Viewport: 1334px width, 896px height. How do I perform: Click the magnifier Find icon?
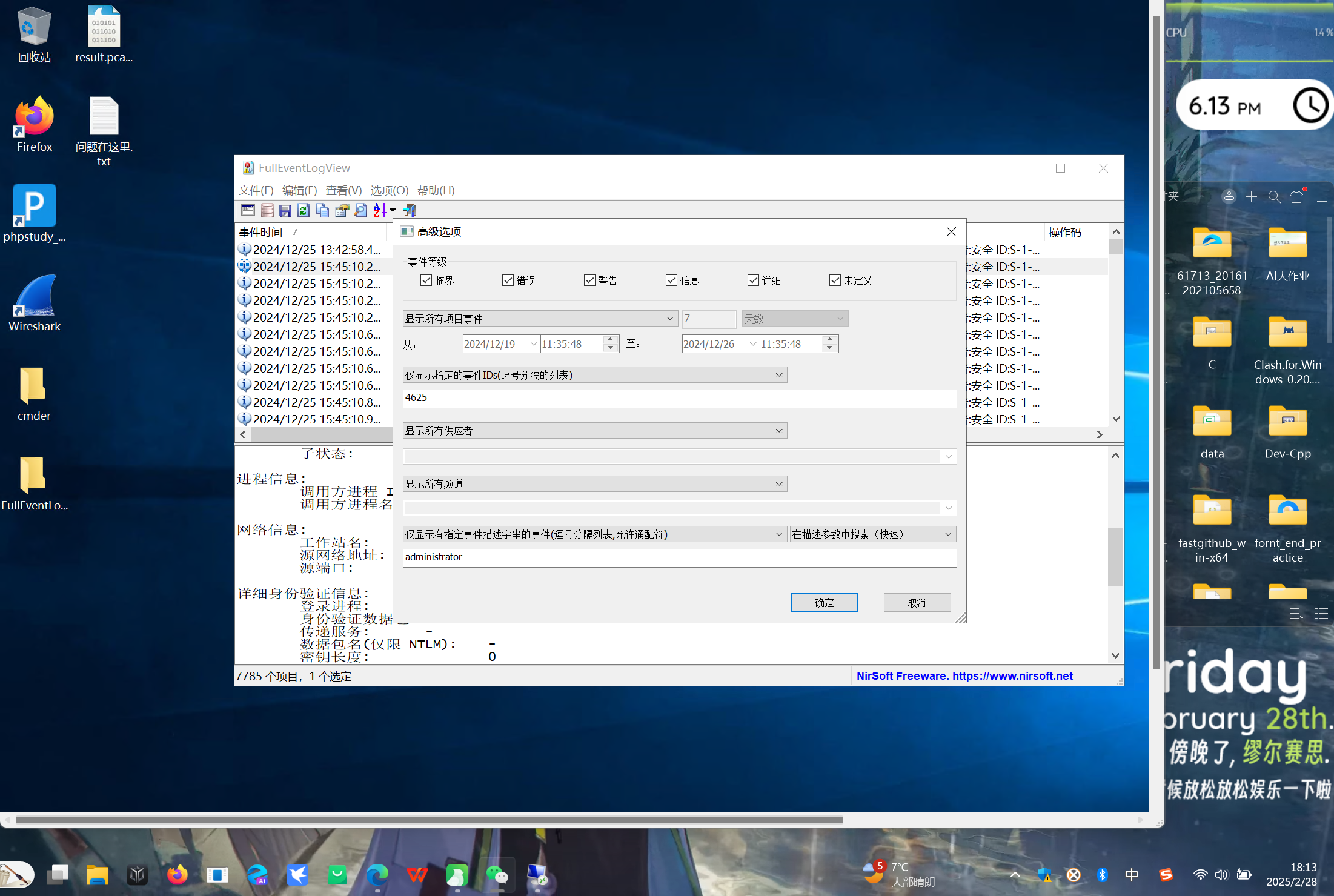(x=360, y=210)
